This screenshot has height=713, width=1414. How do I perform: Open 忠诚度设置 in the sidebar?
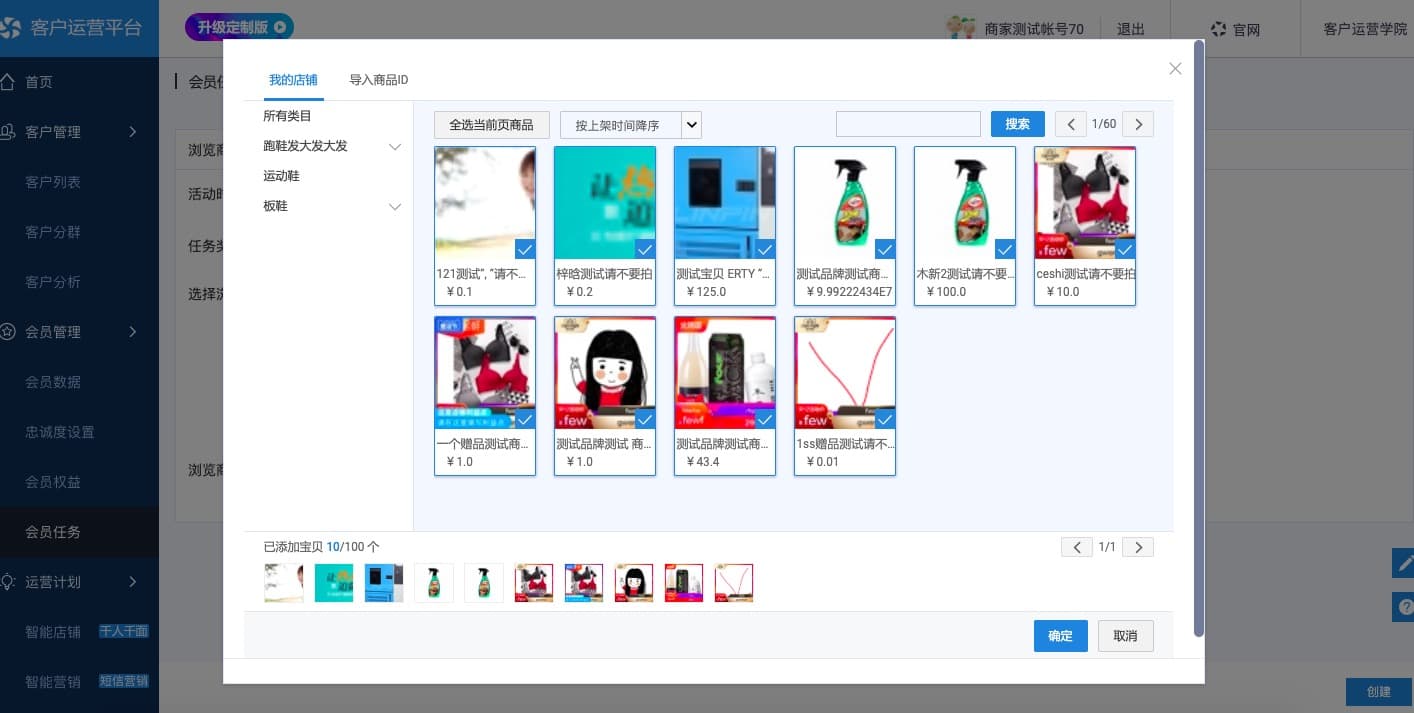coord(60,432)
